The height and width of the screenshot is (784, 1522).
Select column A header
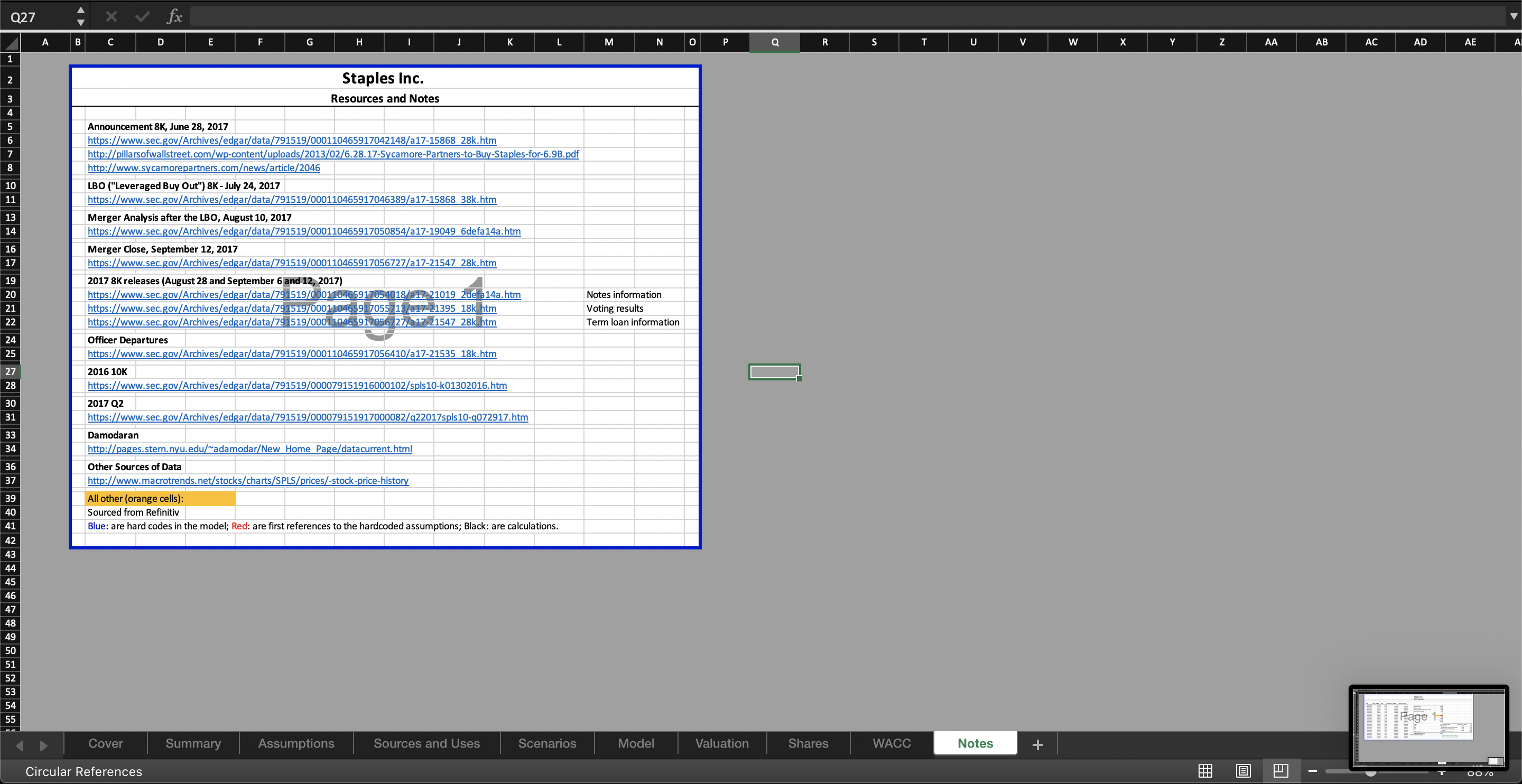[x=45, y=42]
